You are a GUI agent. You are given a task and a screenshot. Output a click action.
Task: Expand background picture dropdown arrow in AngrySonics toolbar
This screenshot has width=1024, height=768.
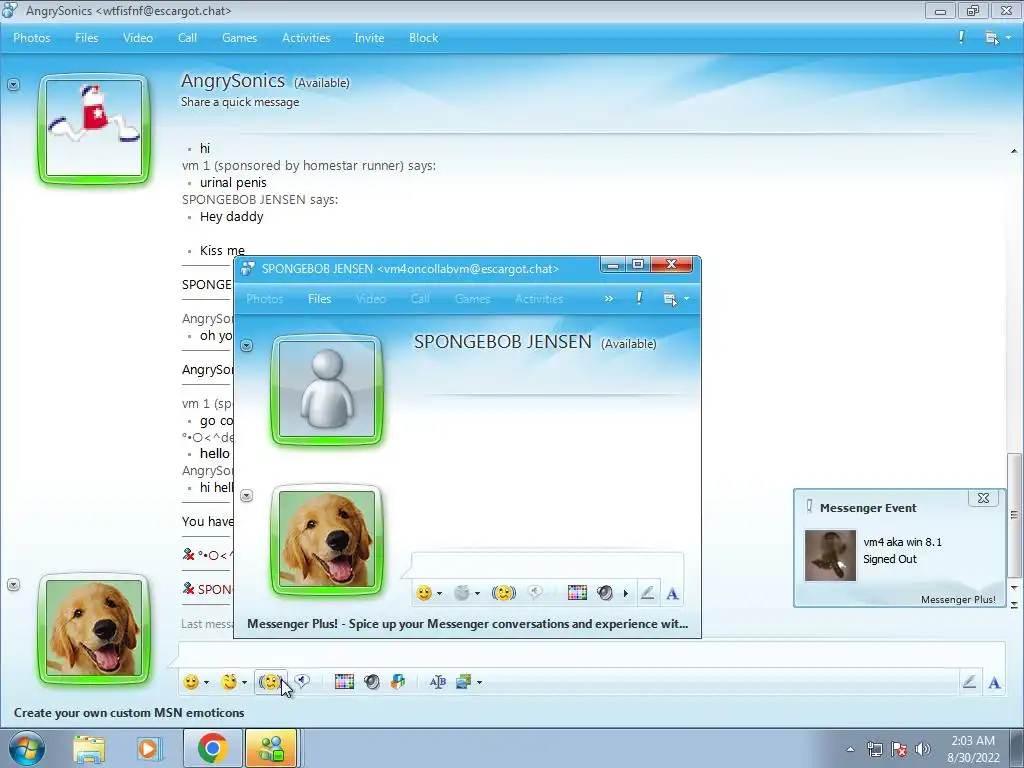pyautogui.click(x=479, y=682)
